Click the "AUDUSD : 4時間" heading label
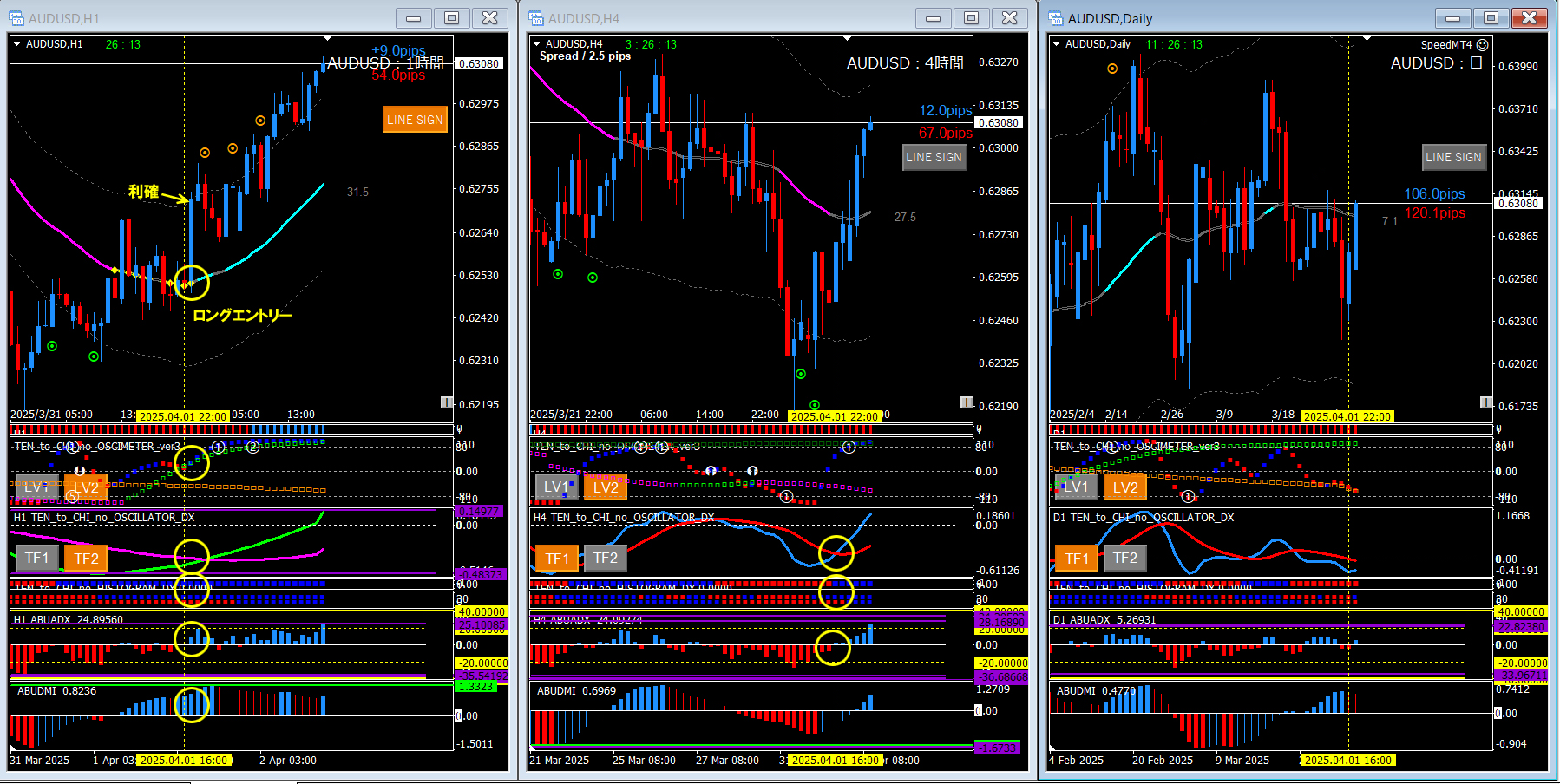The image size is (1560, 784). pyautogui.click(x=905, y=63)
